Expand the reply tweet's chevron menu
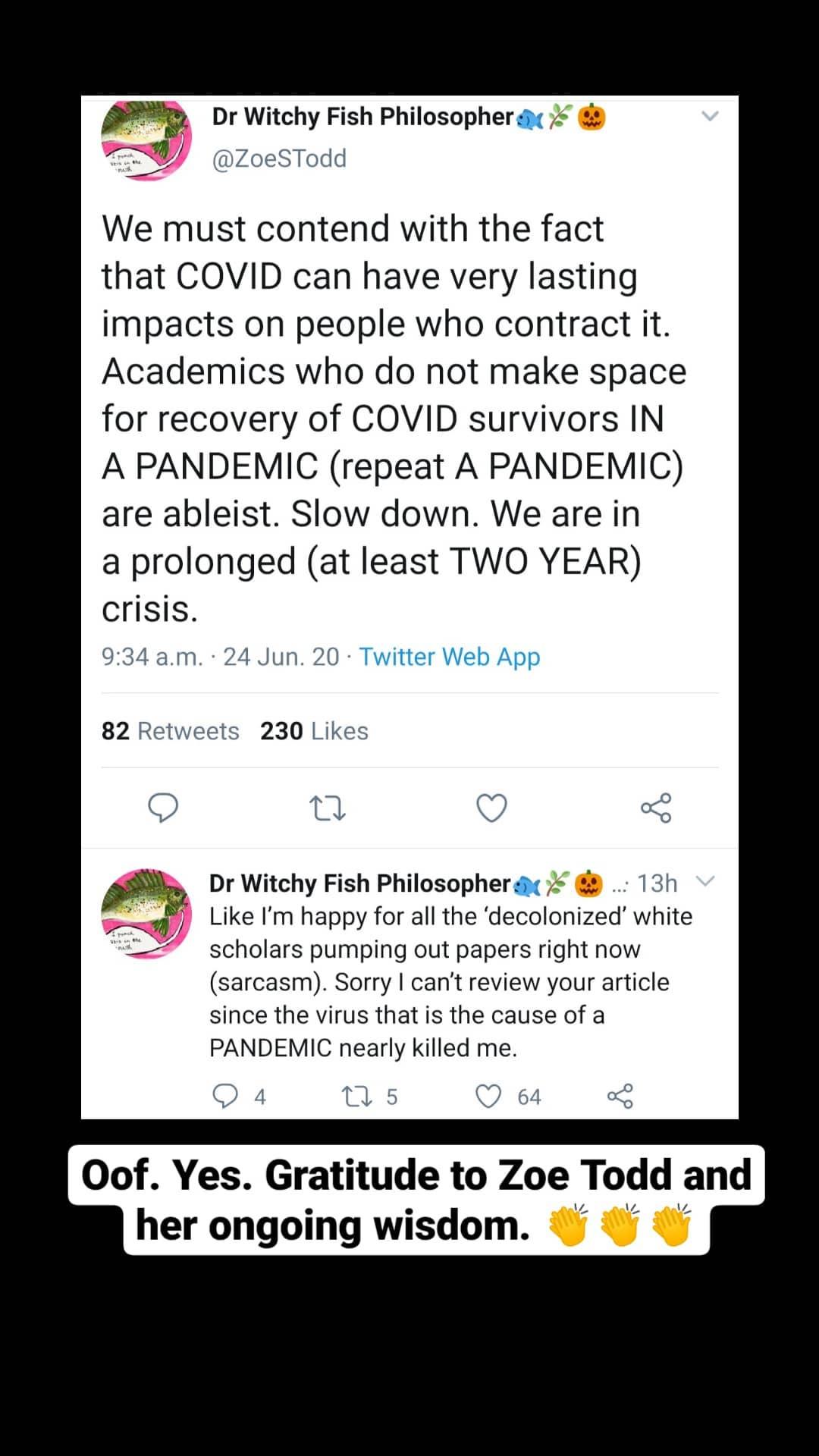The image size is (819, 1456). [705, 880]
